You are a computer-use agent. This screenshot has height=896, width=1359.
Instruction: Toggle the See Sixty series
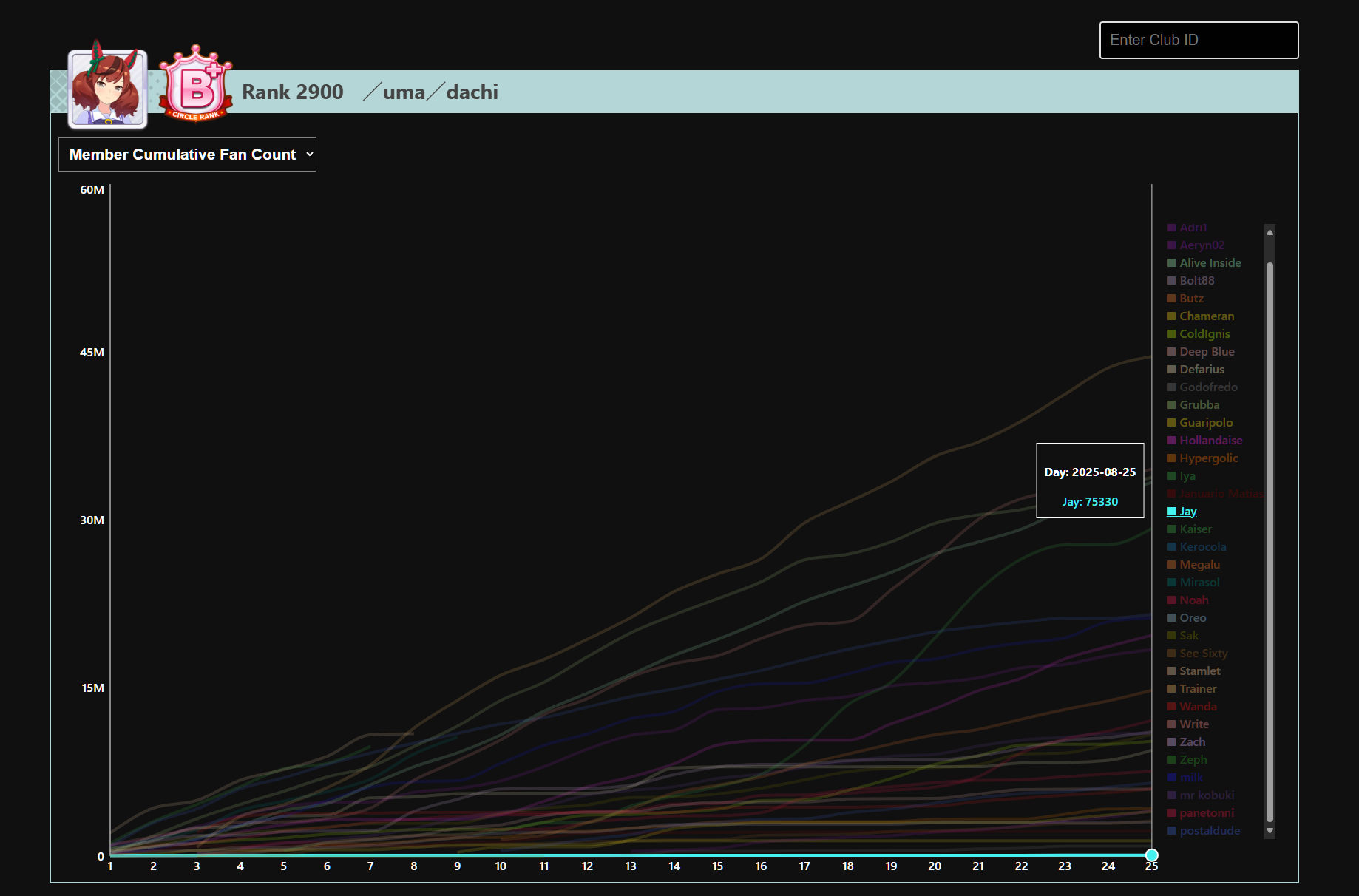point(1197,654)
